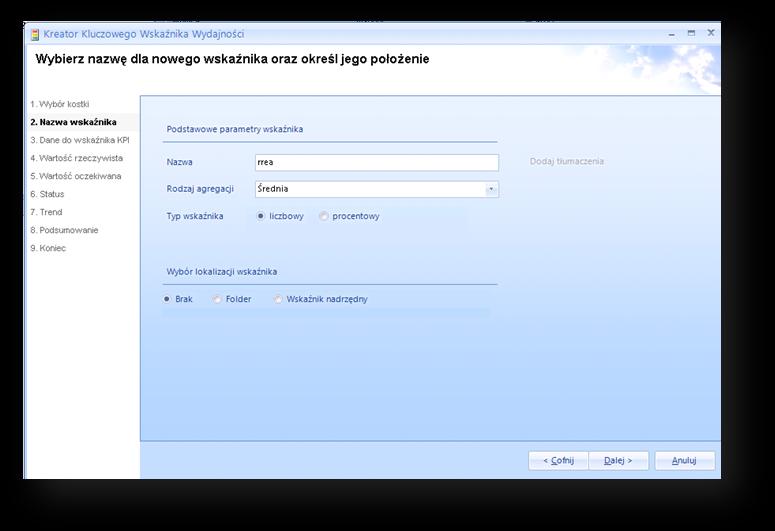Image resolution: width=775 pixels, height=531 pixels.
Task: Close the Kreator window
Action: click(x=711, y=33)
